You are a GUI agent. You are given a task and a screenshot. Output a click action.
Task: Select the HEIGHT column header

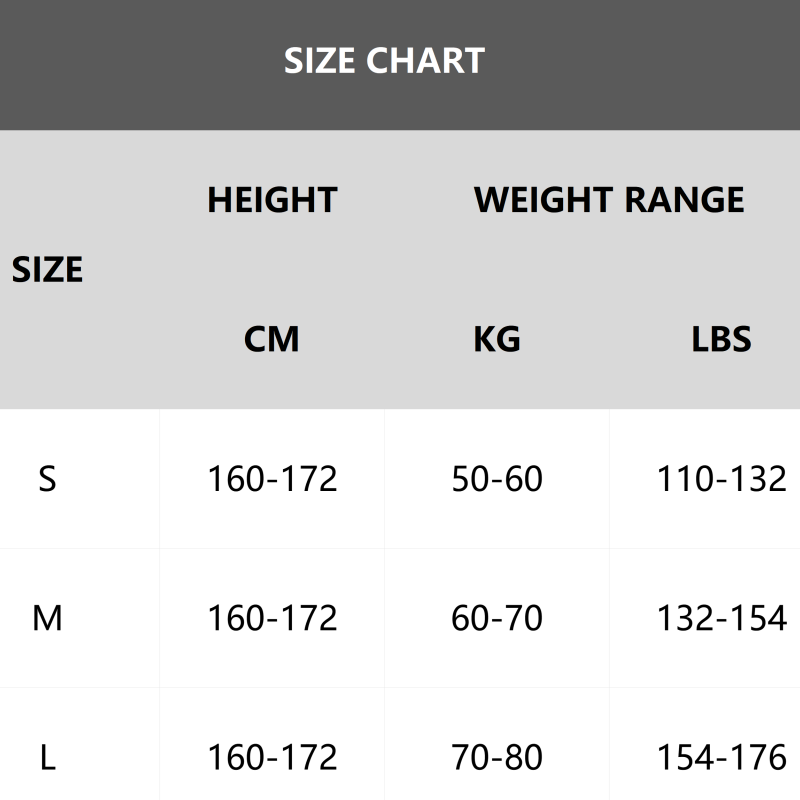(x=272, y=200)
